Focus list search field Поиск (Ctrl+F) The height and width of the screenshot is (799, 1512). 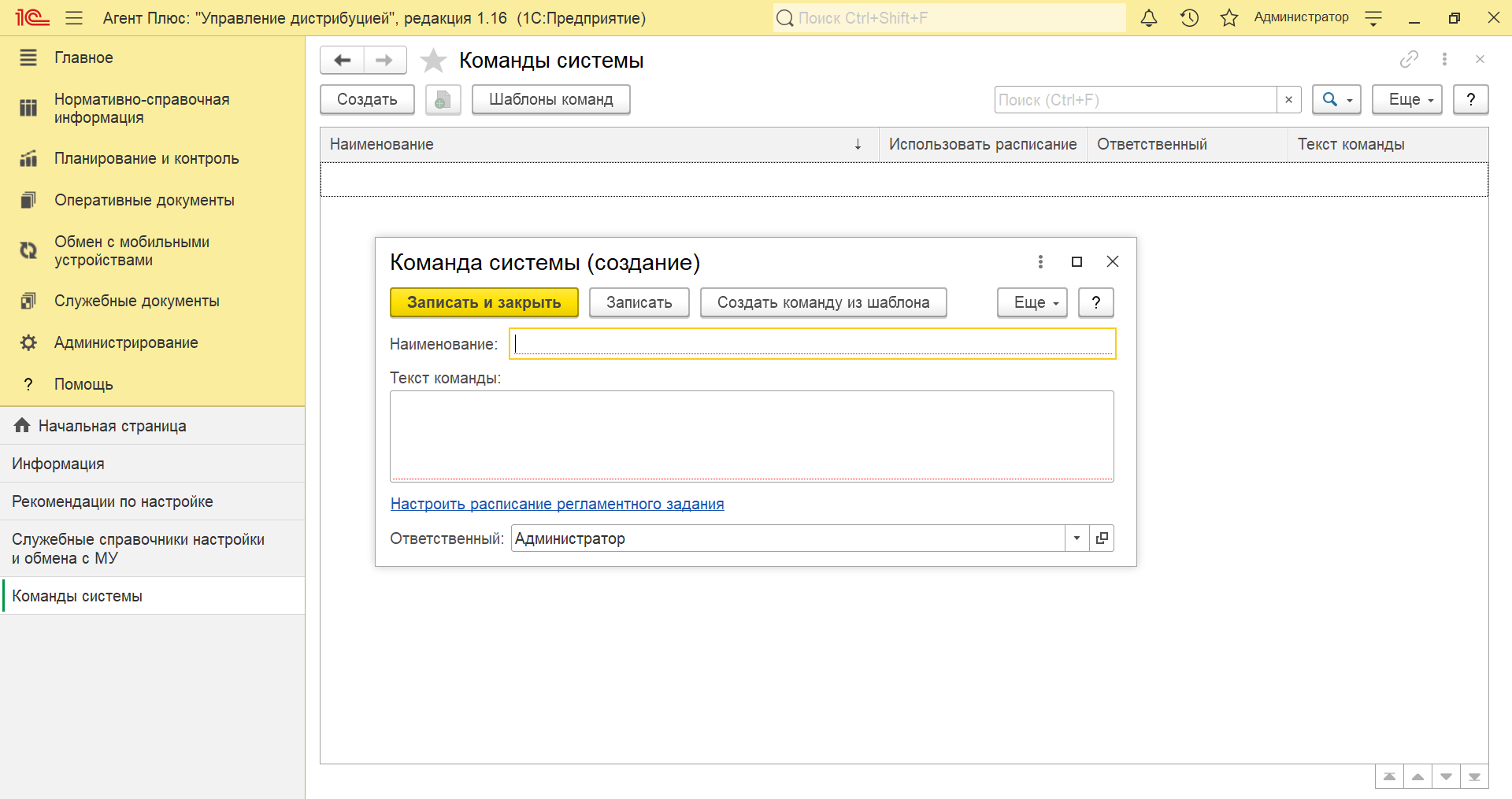coord(1136,99)
